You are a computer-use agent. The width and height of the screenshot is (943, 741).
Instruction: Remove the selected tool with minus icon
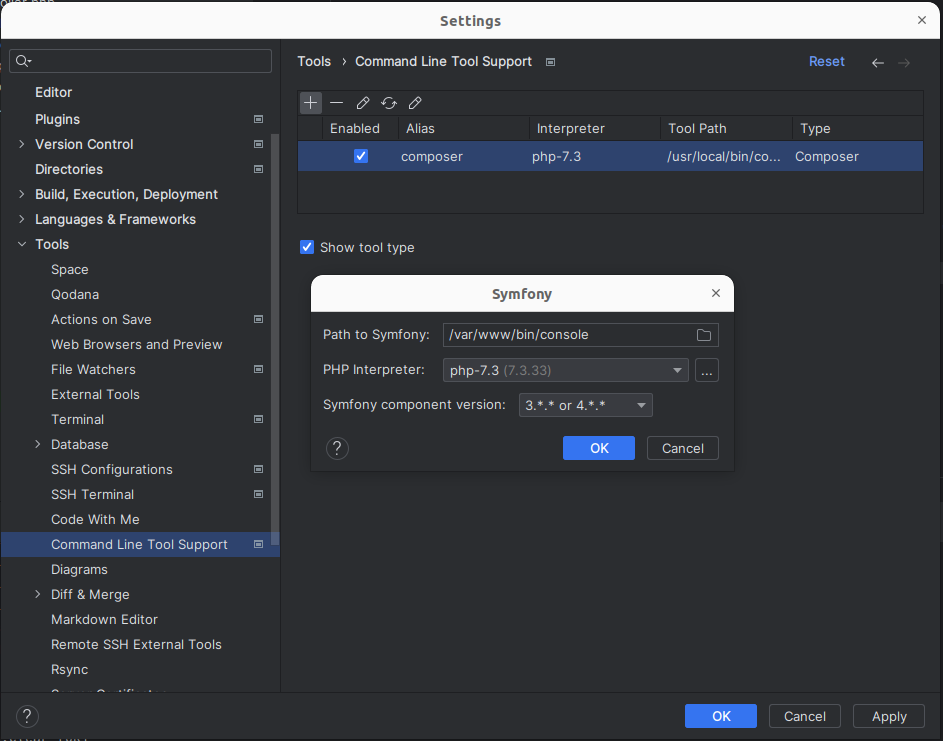(x=336, y=103)
